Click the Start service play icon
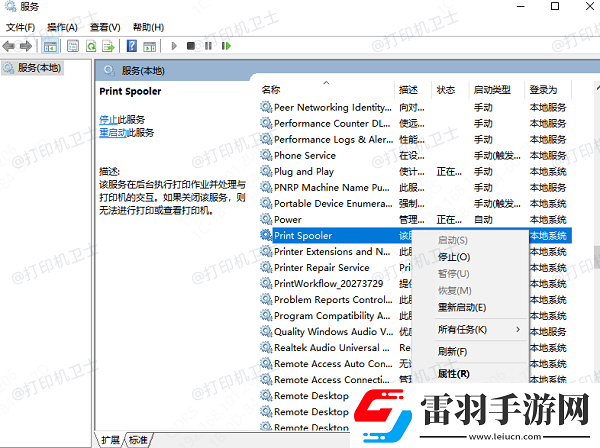 174,46
